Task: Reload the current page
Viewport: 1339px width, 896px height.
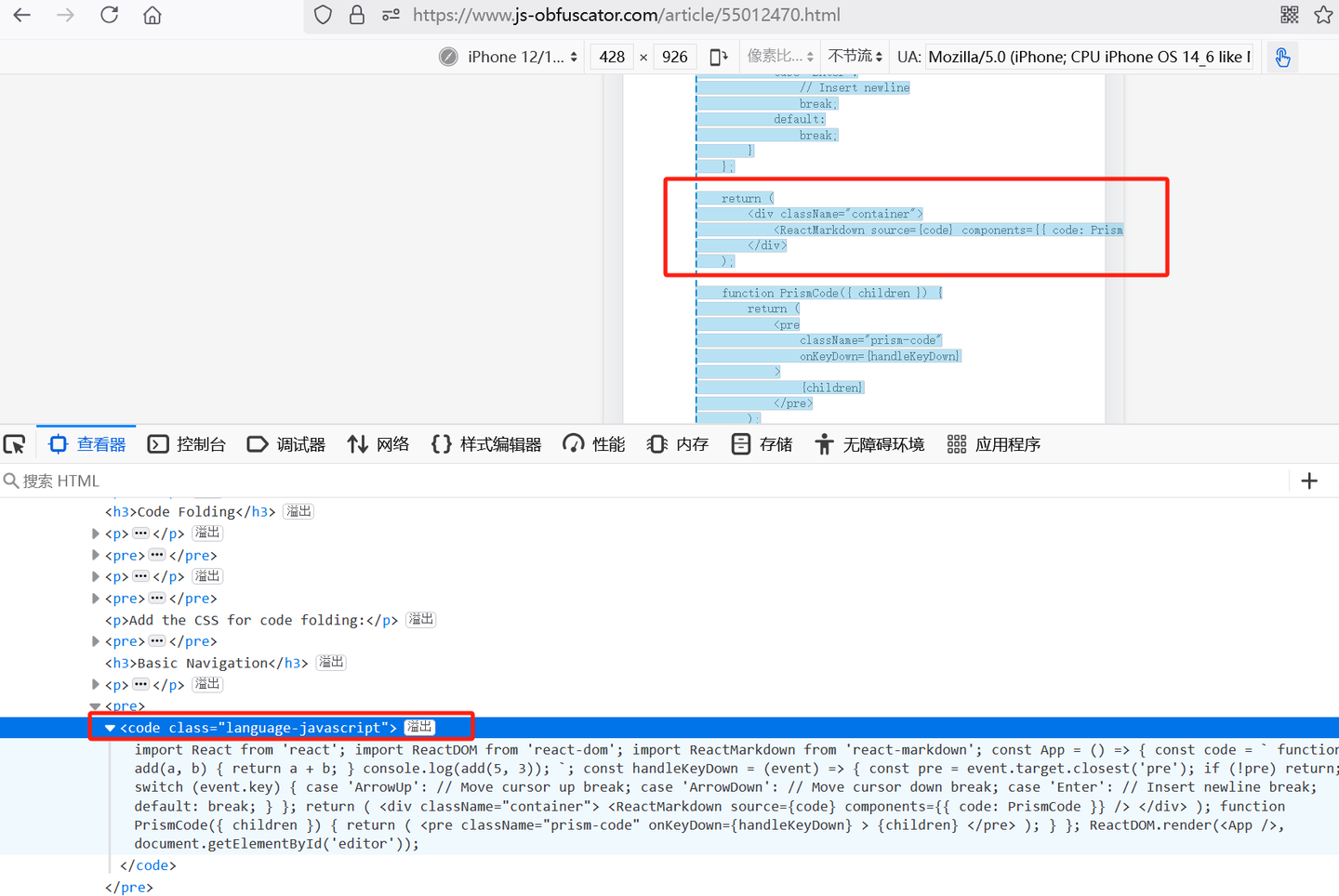Action: tap(109, 15)
